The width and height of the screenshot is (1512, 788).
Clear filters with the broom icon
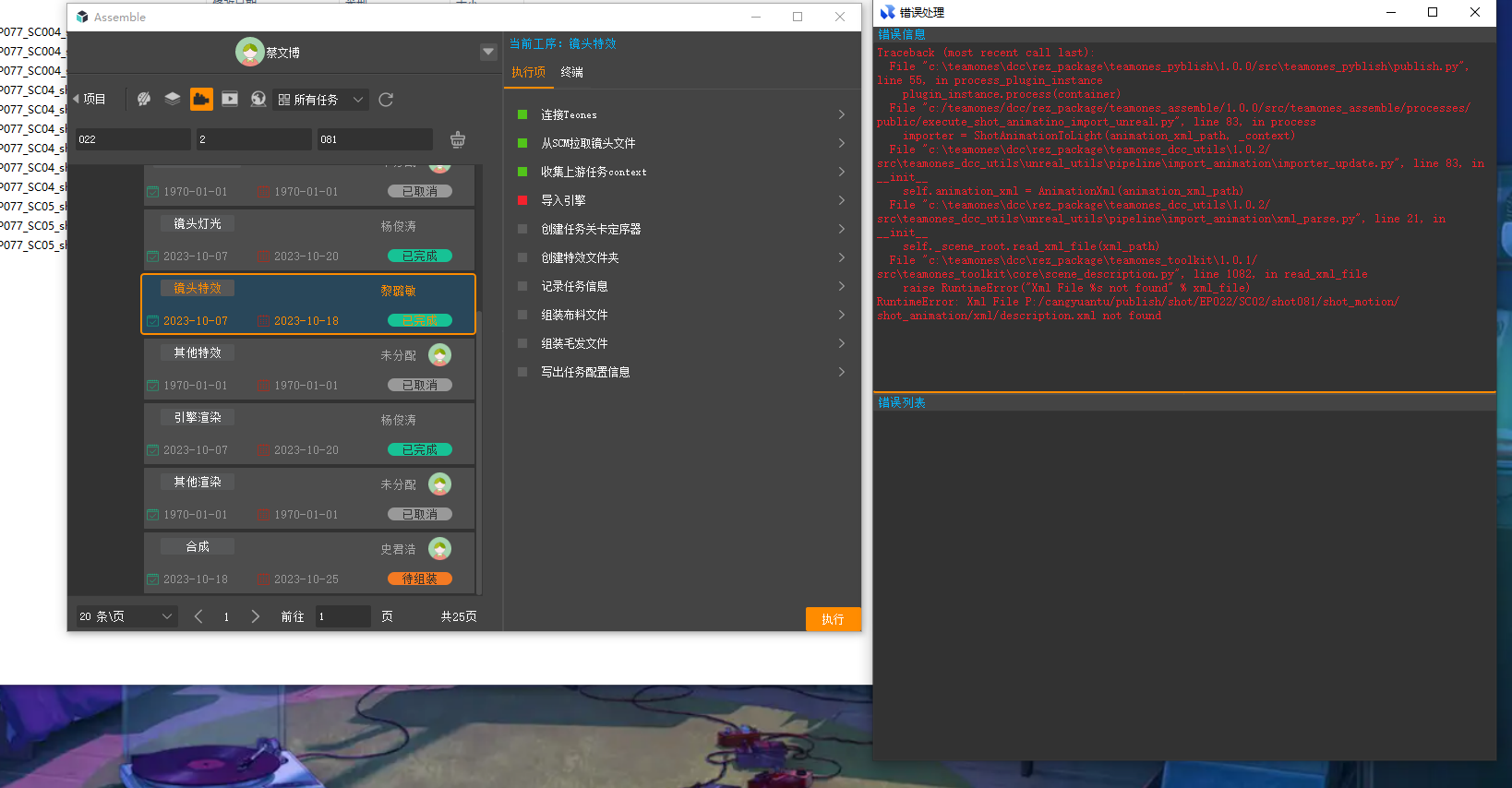coord(458,139)
